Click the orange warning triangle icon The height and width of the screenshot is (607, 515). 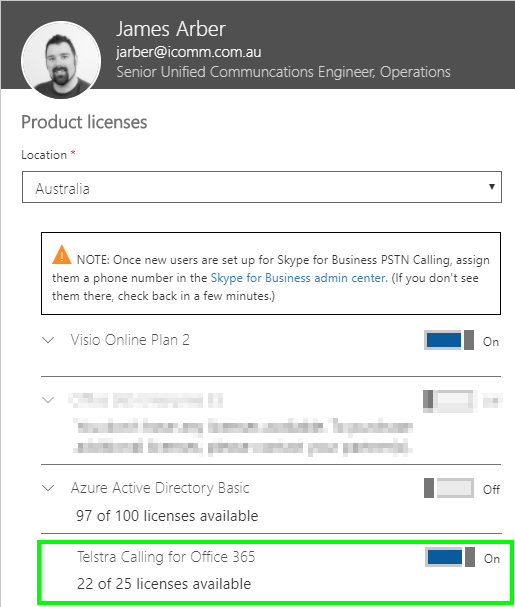click(62, 255)
